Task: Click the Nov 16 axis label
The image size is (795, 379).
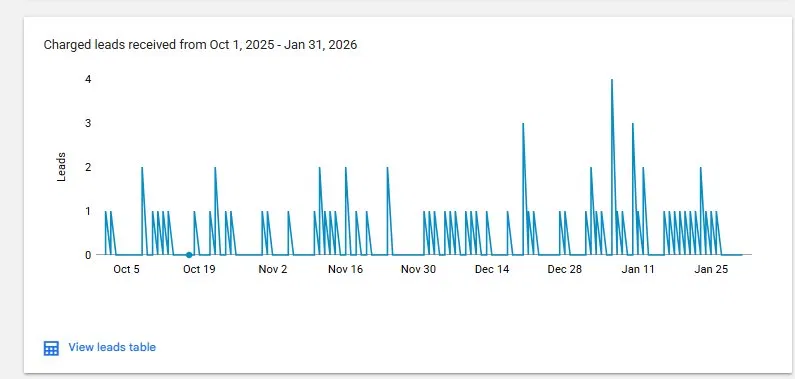Action: (345, 270)
